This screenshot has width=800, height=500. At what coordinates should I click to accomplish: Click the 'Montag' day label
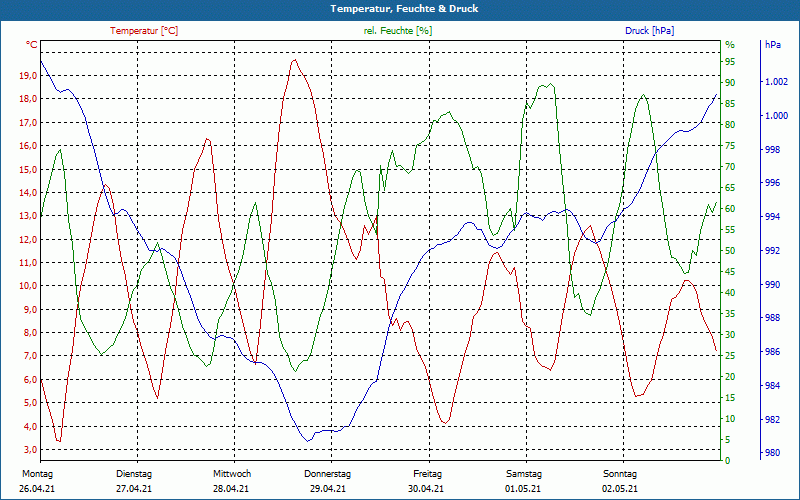point(37,474)
